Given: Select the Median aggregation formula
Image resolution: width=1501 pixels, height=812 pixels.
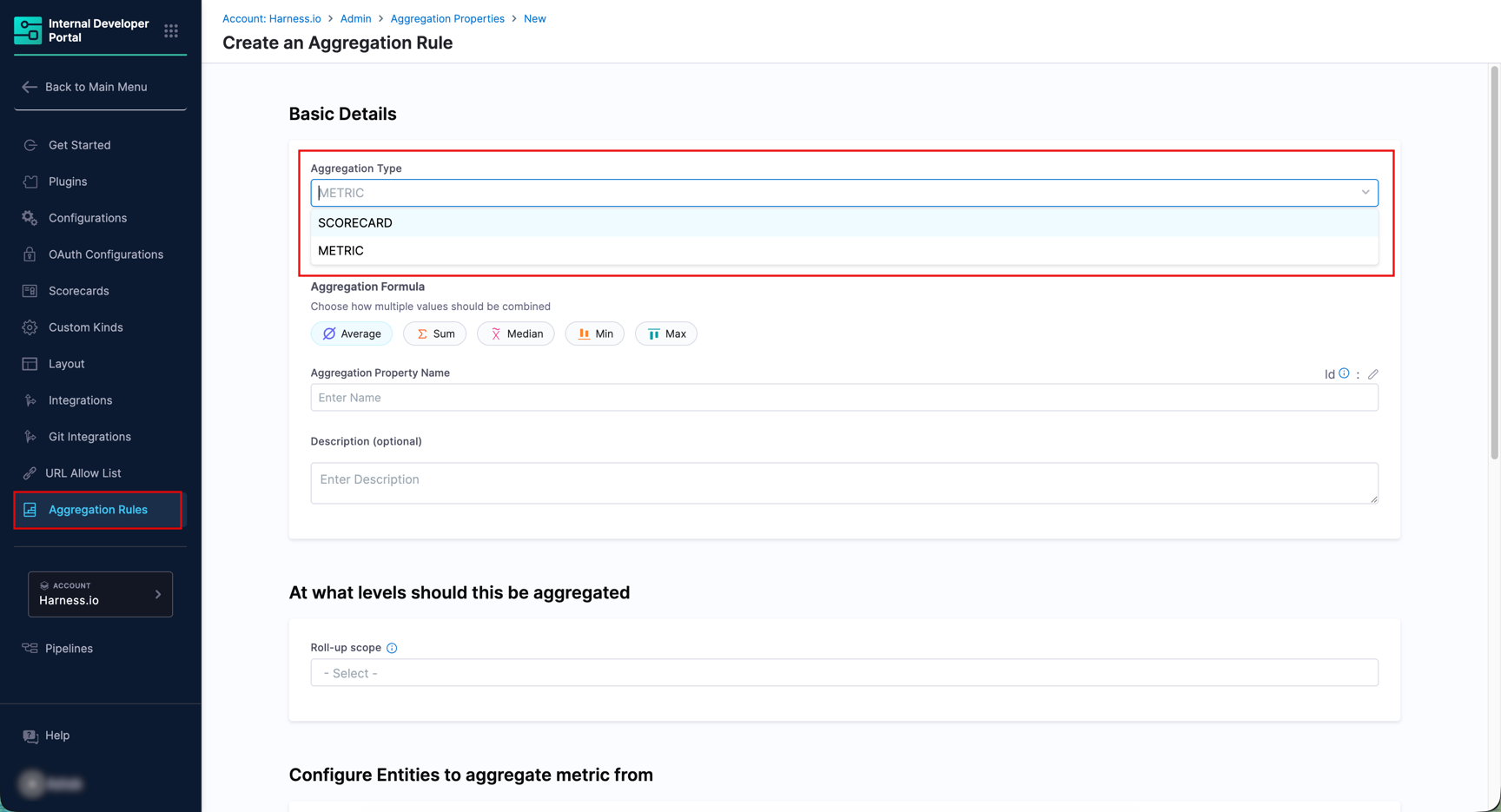Looking at the screenshot, I should [x=515, y=333].
